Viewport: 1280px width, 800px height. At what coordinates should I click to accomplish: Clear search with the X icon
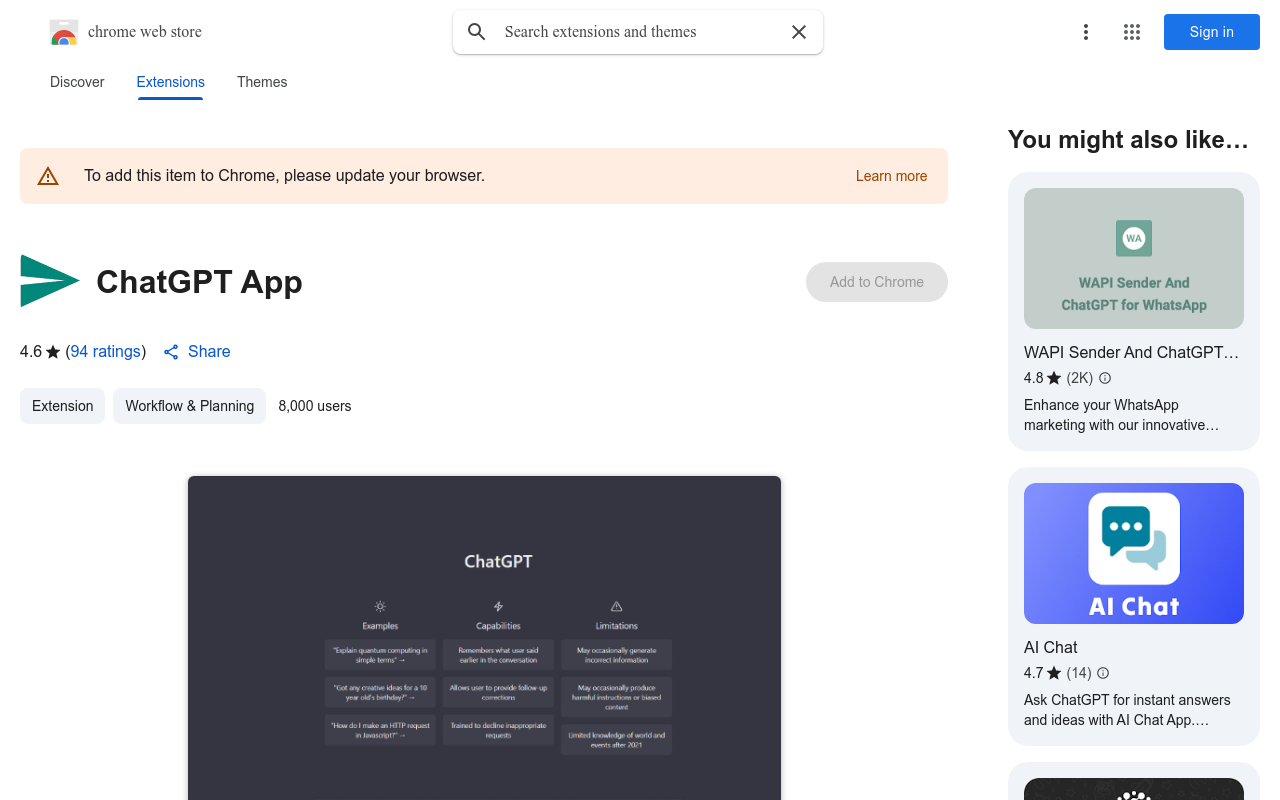[799, 32]
